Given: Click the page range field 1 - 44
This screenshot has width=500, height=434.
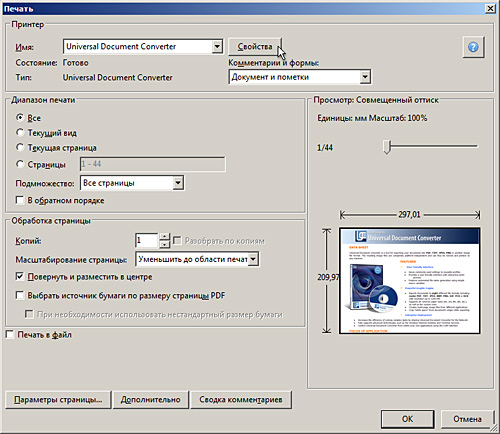Looking at the screenshot, I should tap(153, 164).
